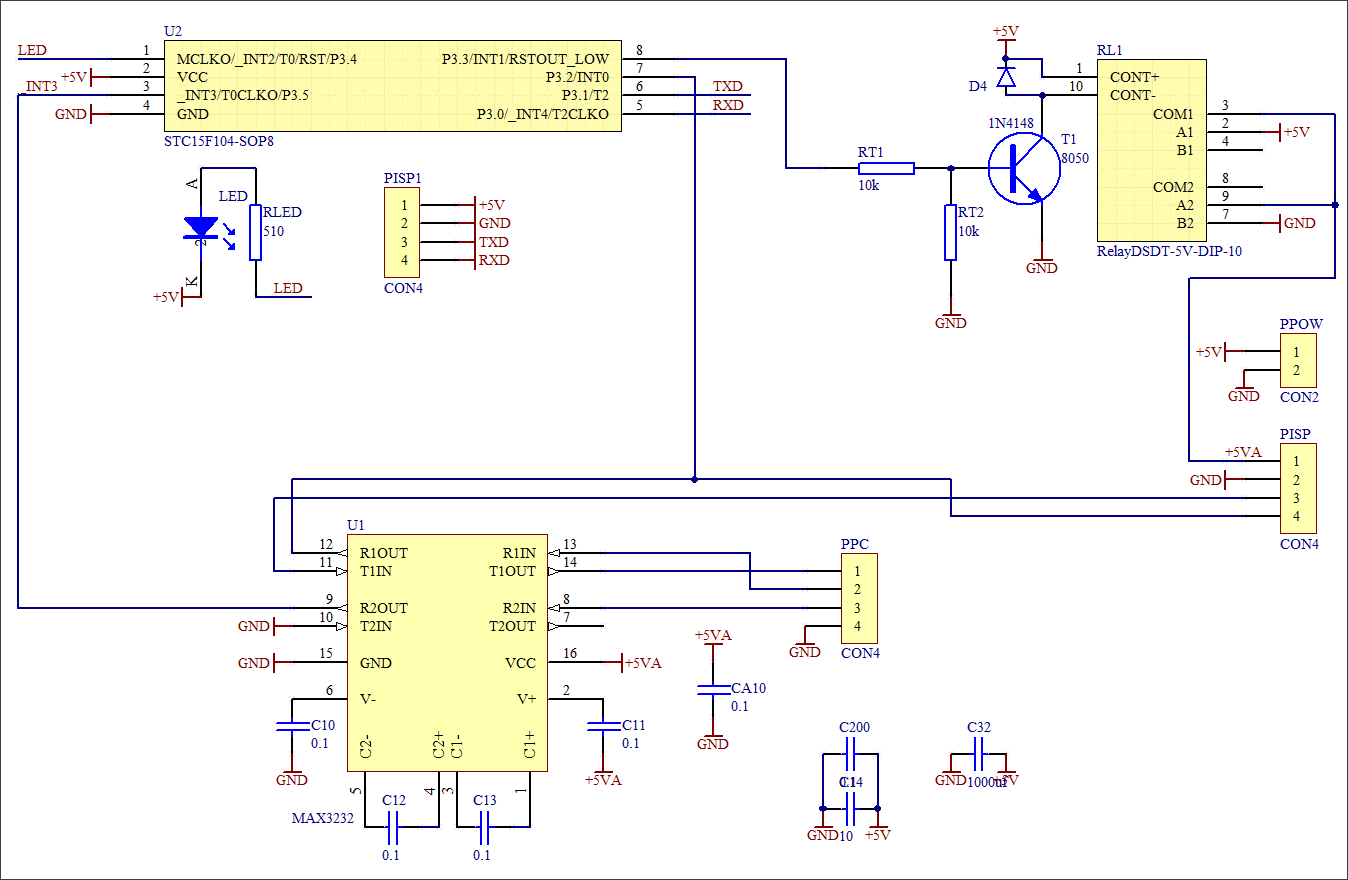This screenshot has width=1348, height=880.
Task: Select the CA10 capacitor designator
Action: (x=749, y=688)
